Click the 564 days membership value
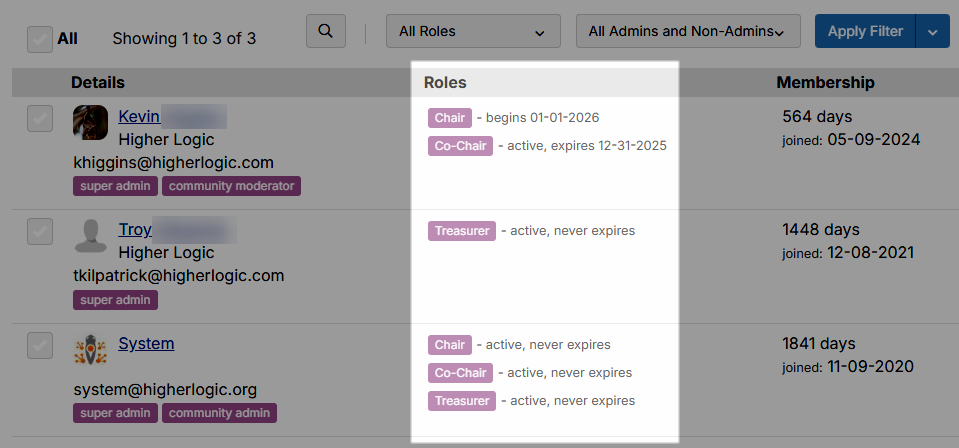 [x=817, y=116]
